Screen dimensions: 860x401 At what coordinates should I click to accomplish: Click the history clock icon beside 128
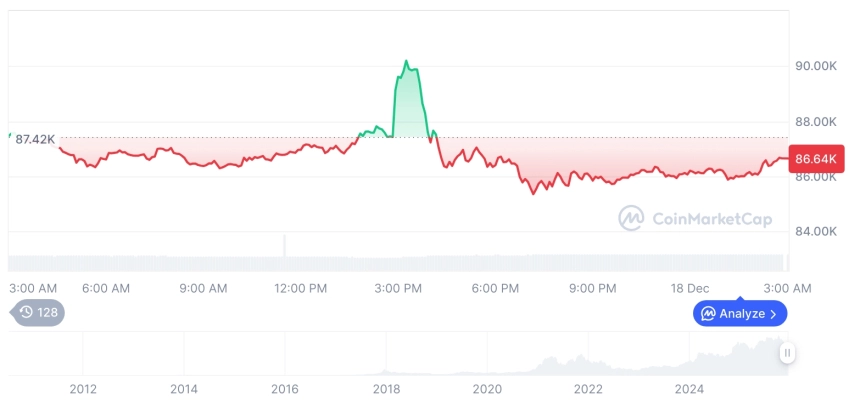(x=26, y=313)
